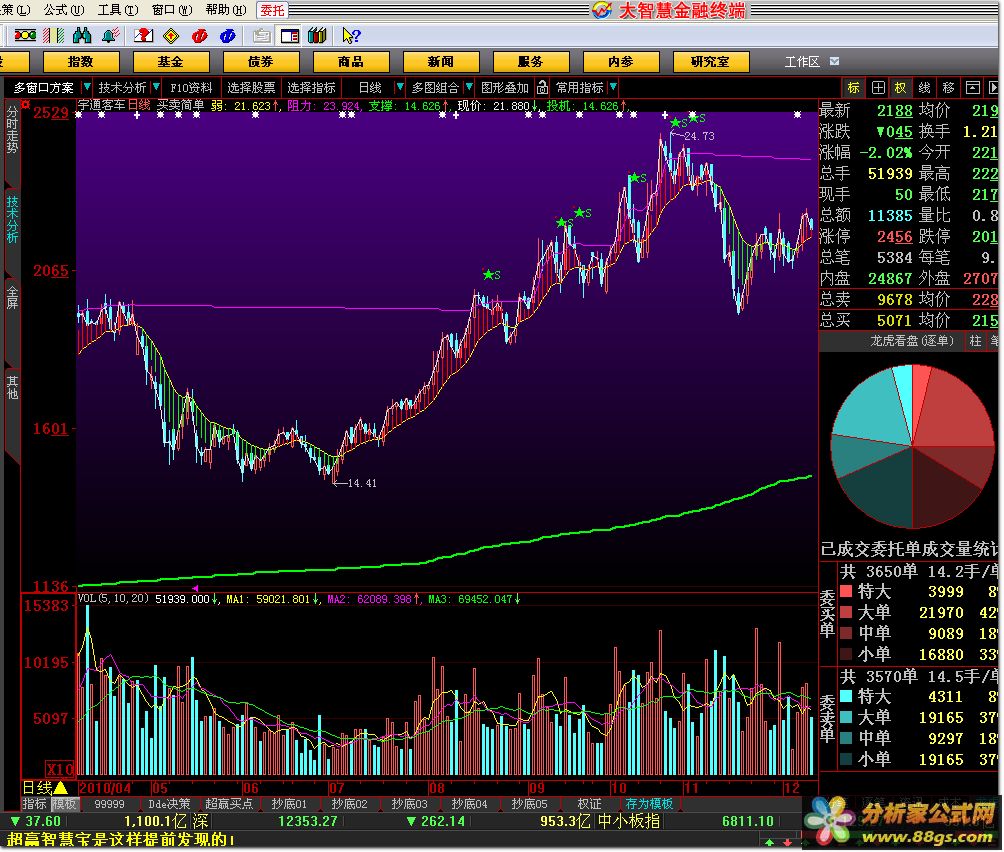Screen dimensions: 1004x852
Task: Click the collapse panel box icon
Action: click(973, 88)
